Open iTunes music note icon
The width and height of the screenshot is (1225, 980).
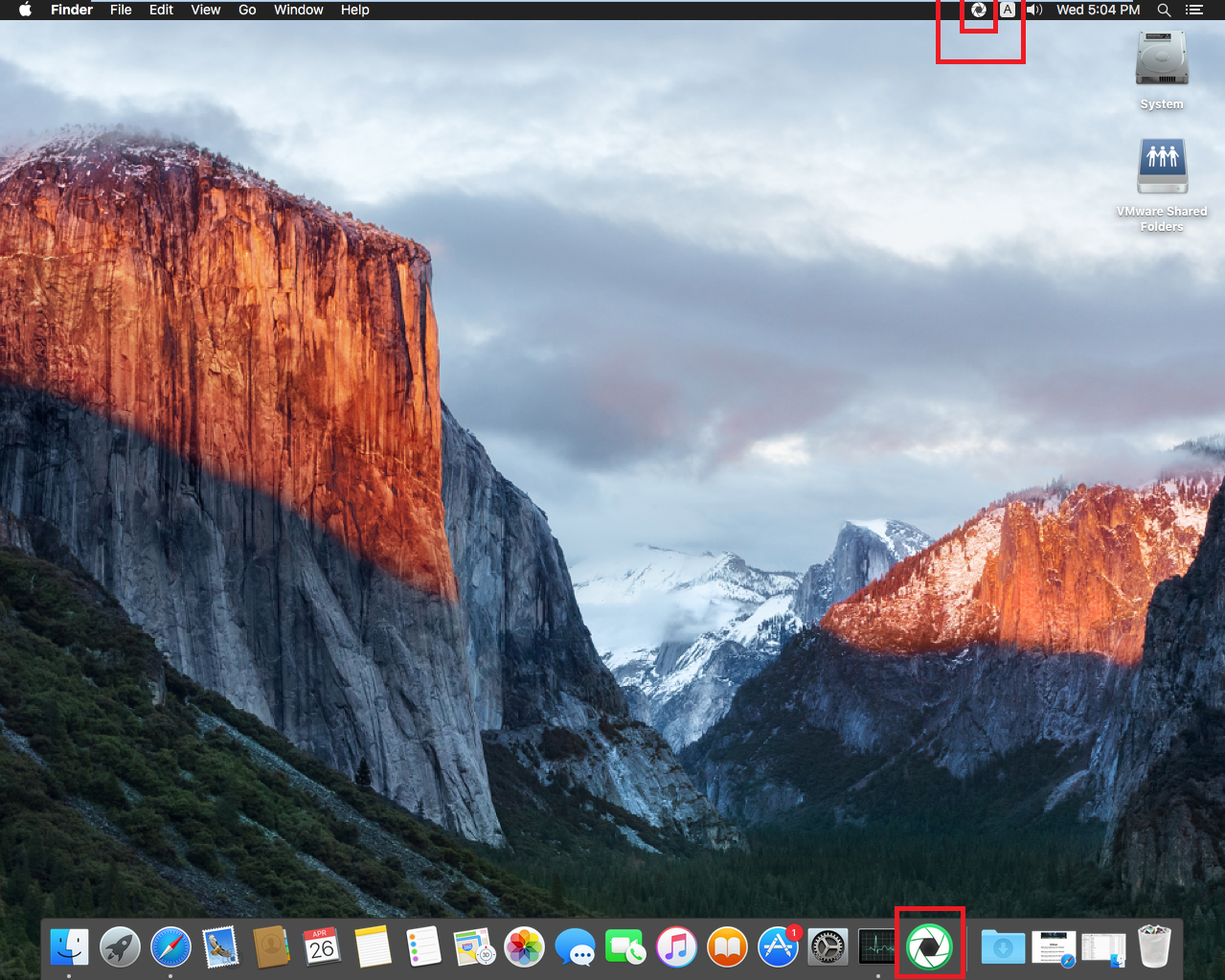[x=677, y=947]
